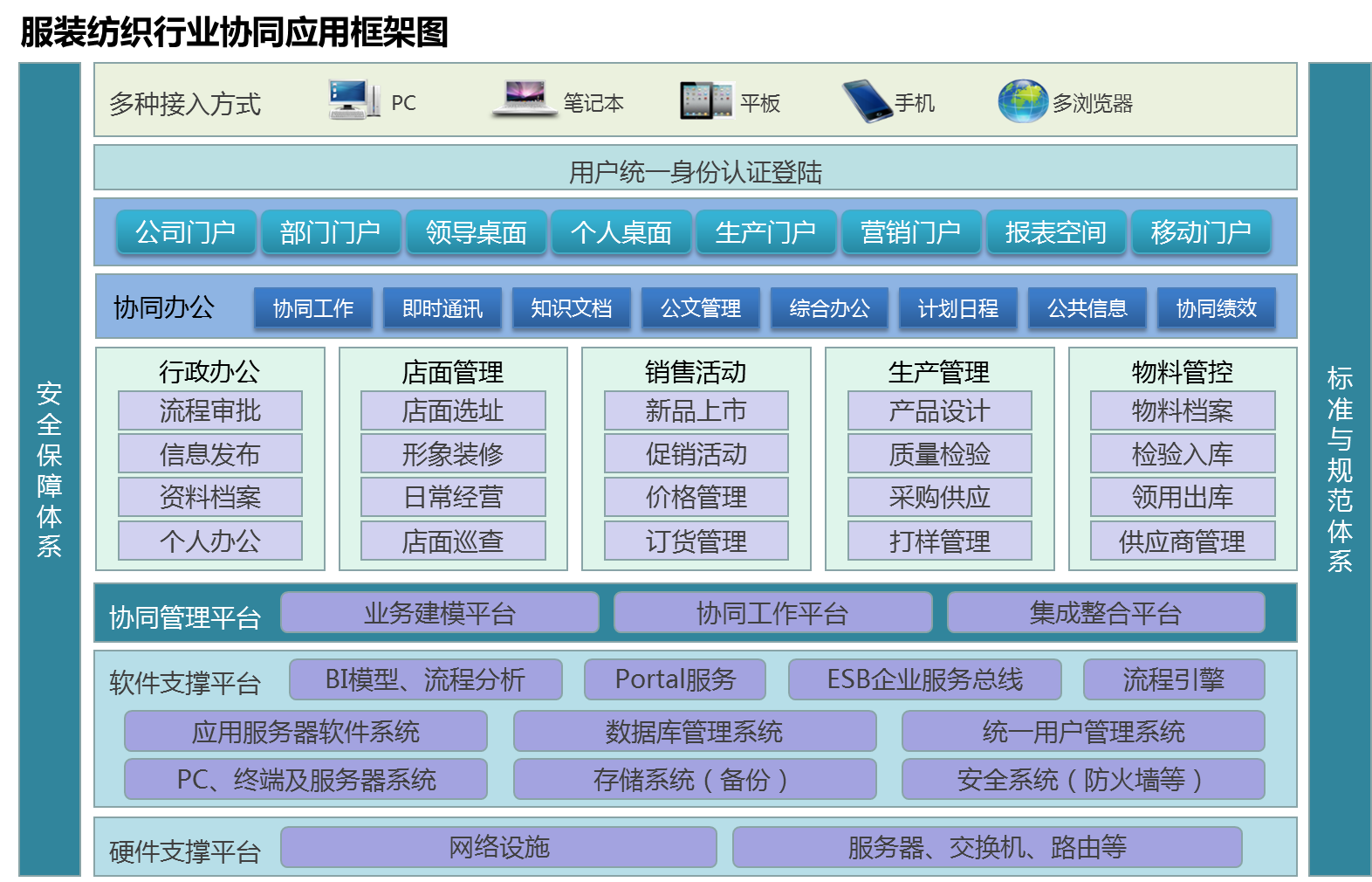The image size is (1372, 882).
Task: Click the 协同工作平台 block
Action: 773,612
